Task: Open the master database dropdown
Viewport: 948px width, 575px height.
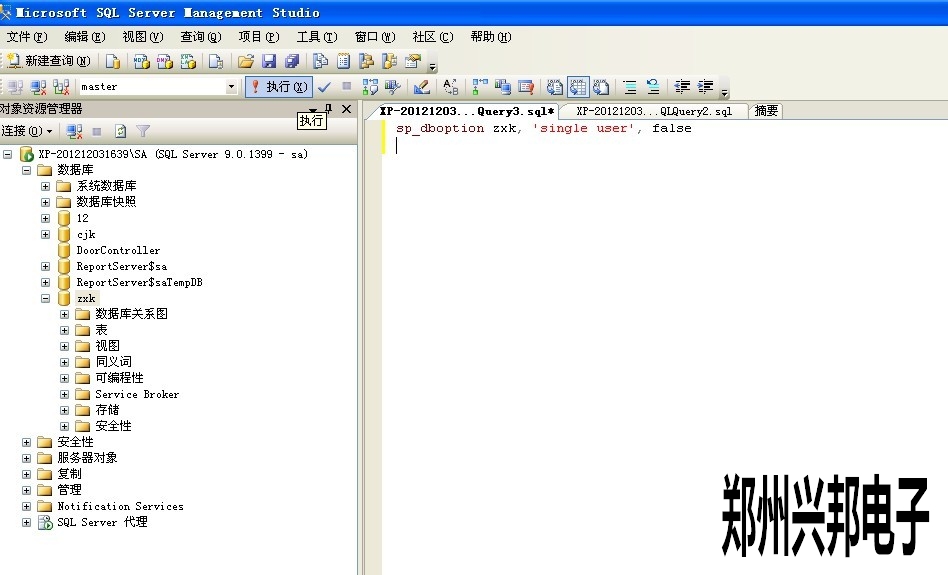Action: coord(232,87)
